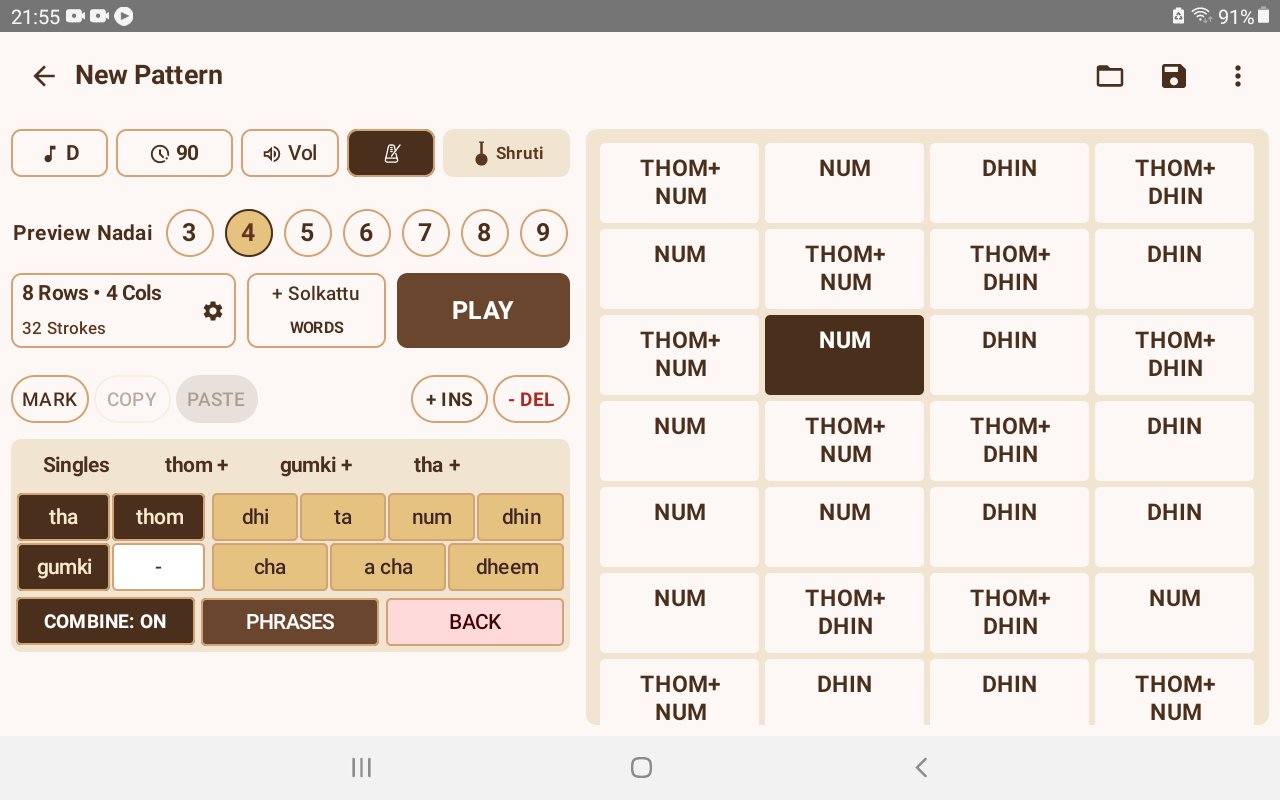
Task: Save the pattern with the floppy disk icon
Action: click(1174, 76)
